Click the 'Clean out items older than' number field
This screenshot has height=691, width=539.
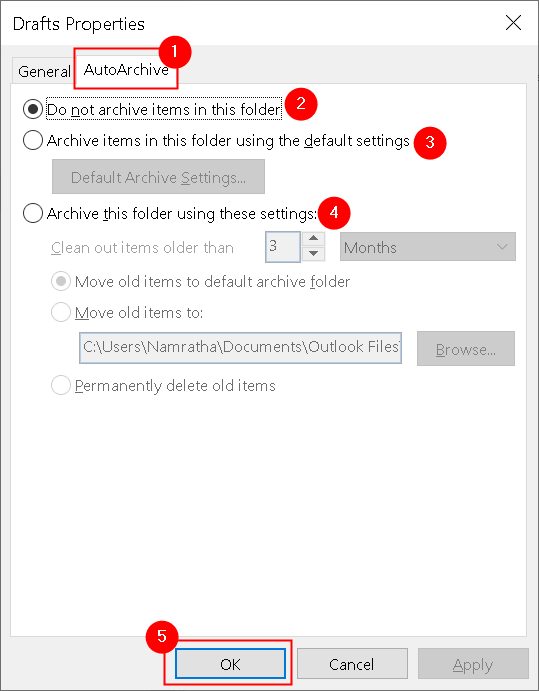click(283, 247)
